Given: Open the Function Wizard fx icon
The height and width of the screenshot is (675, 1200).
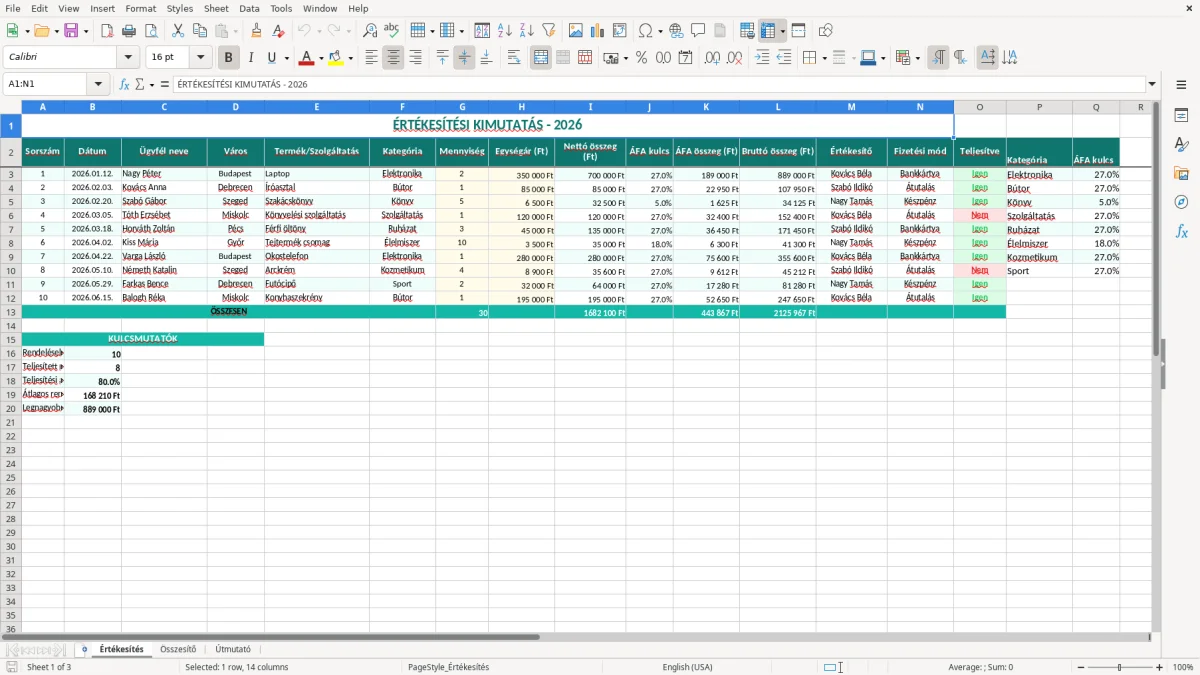Looking at the screenshot, I should pyautogui.click(x=124, y=85).
